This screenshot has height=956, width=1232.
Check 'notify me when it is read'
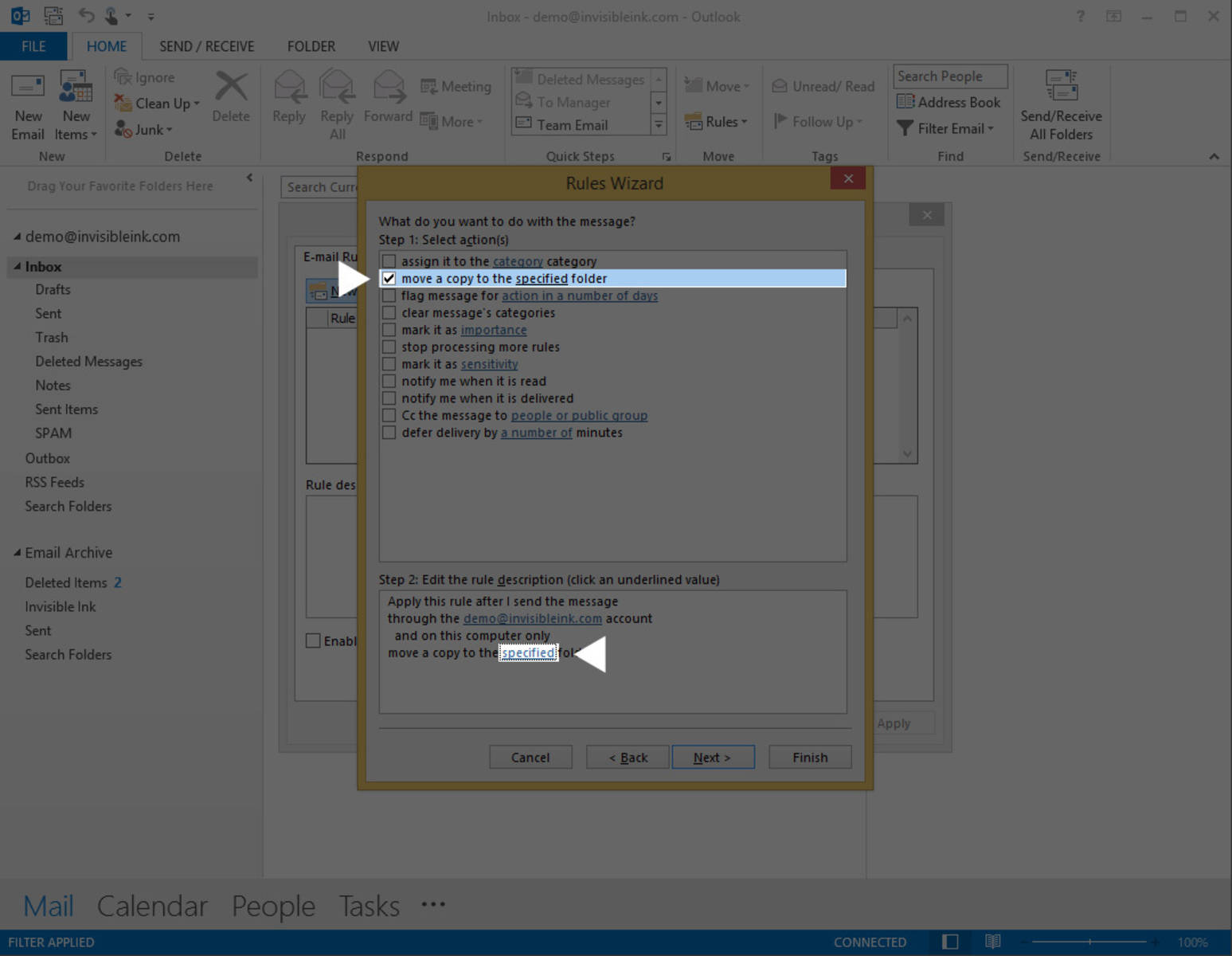tap(389, 382)
